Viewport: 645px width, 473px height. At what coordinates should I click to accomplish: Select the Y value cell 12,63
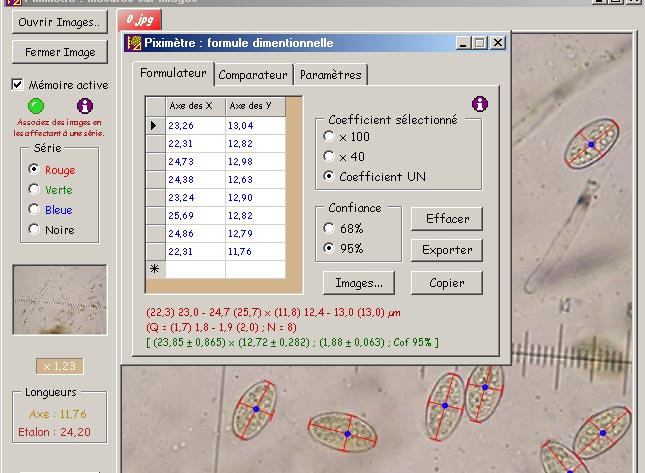pyautogui.click(x=255, y=179)
